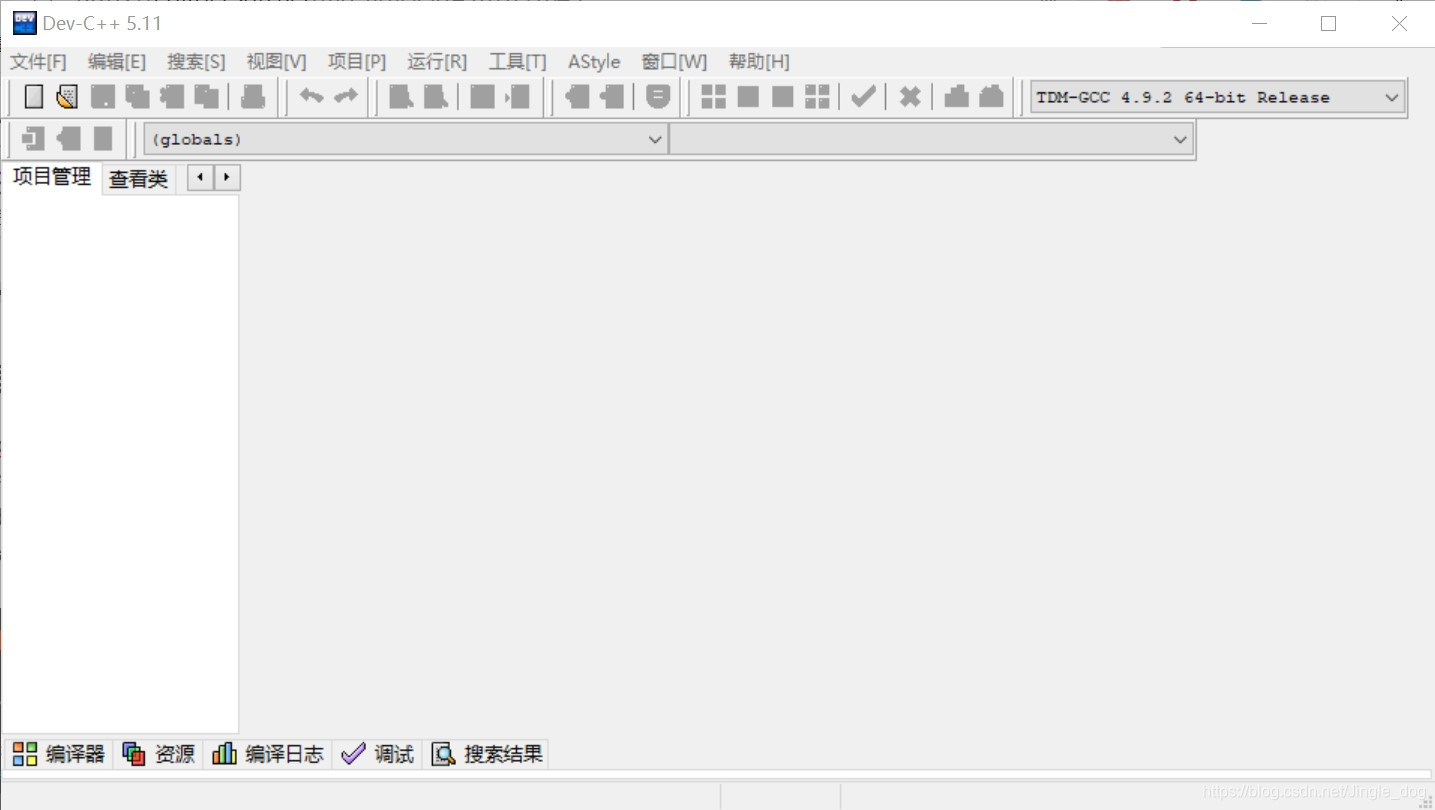This screenshot has width=1435, height=810.
Task: Select the 资源 bottom tab
Action: pyautogui.click(x=158, y=754)
